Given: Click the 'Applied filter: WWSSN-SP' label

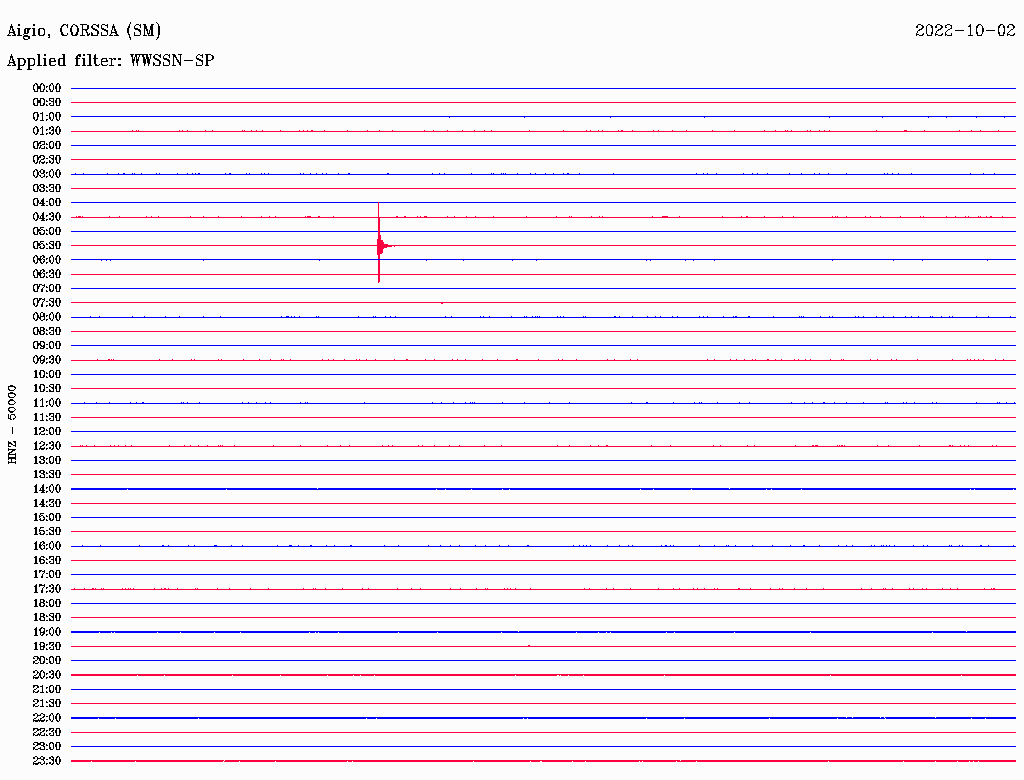Looking at the screenshot, I should (110, 61).
